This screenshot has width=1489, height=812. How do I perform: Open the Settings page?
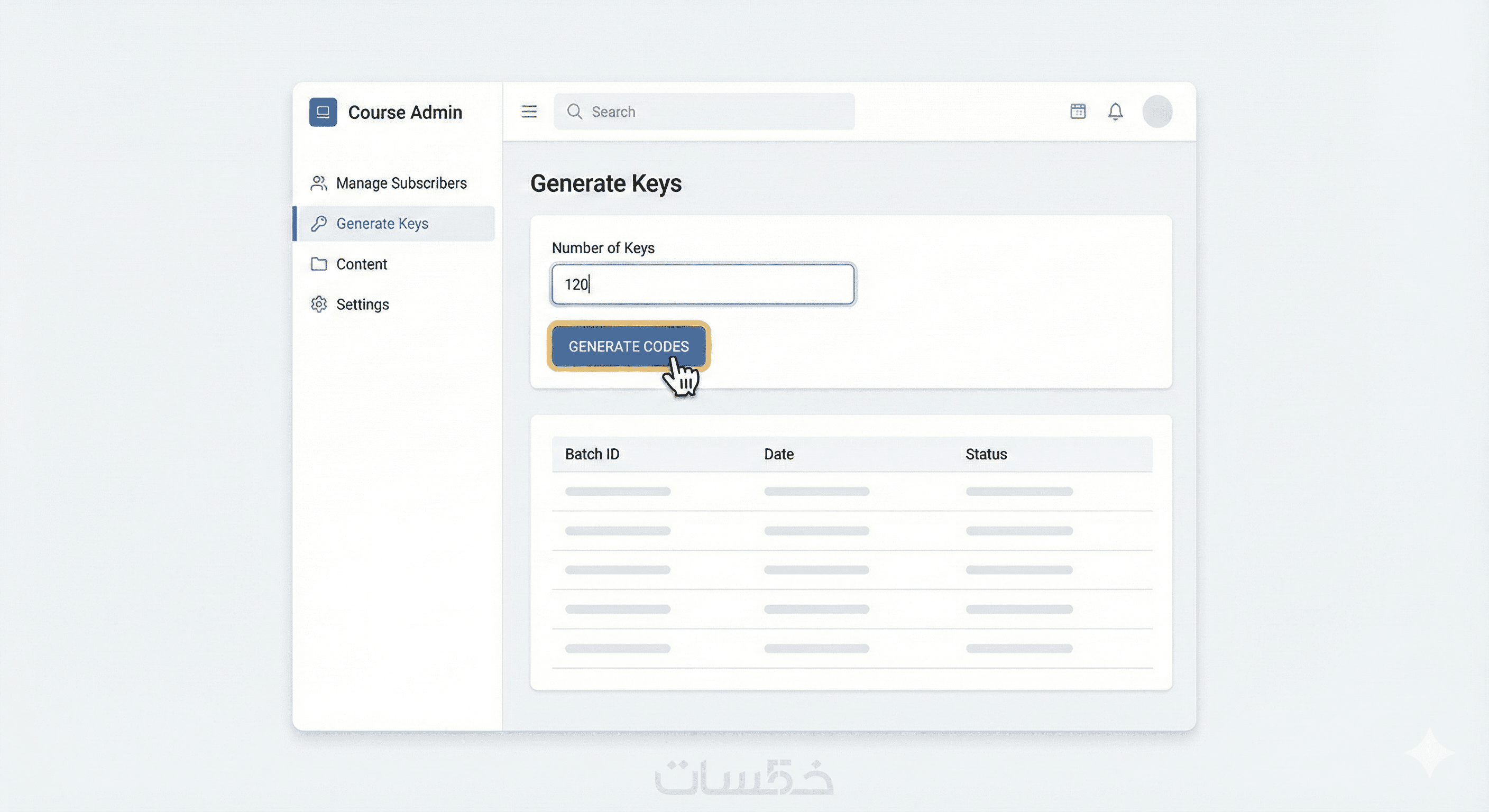tap(362, 304)
